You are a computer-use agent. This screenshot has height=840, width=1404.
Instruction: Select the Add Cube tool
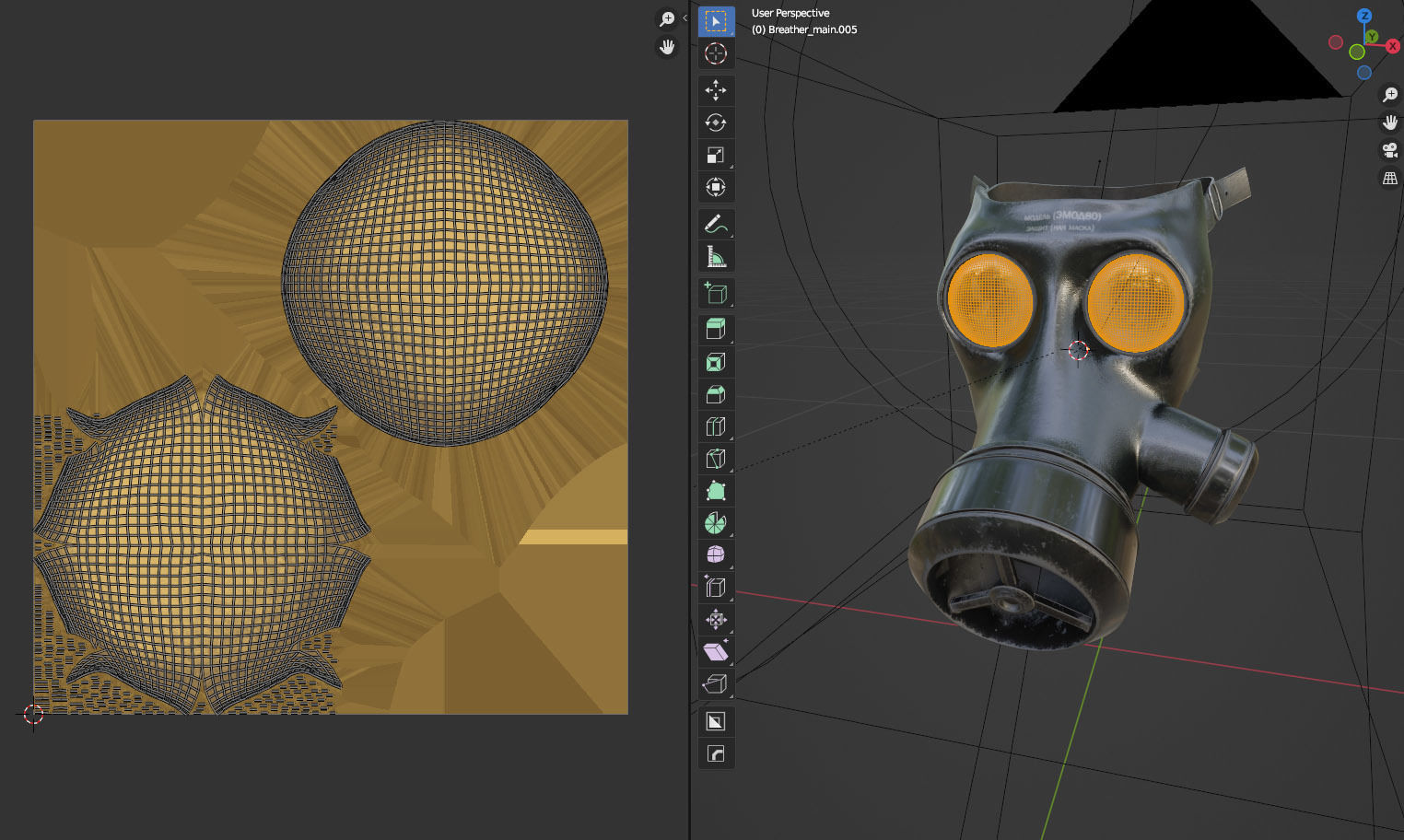point(716,293)
